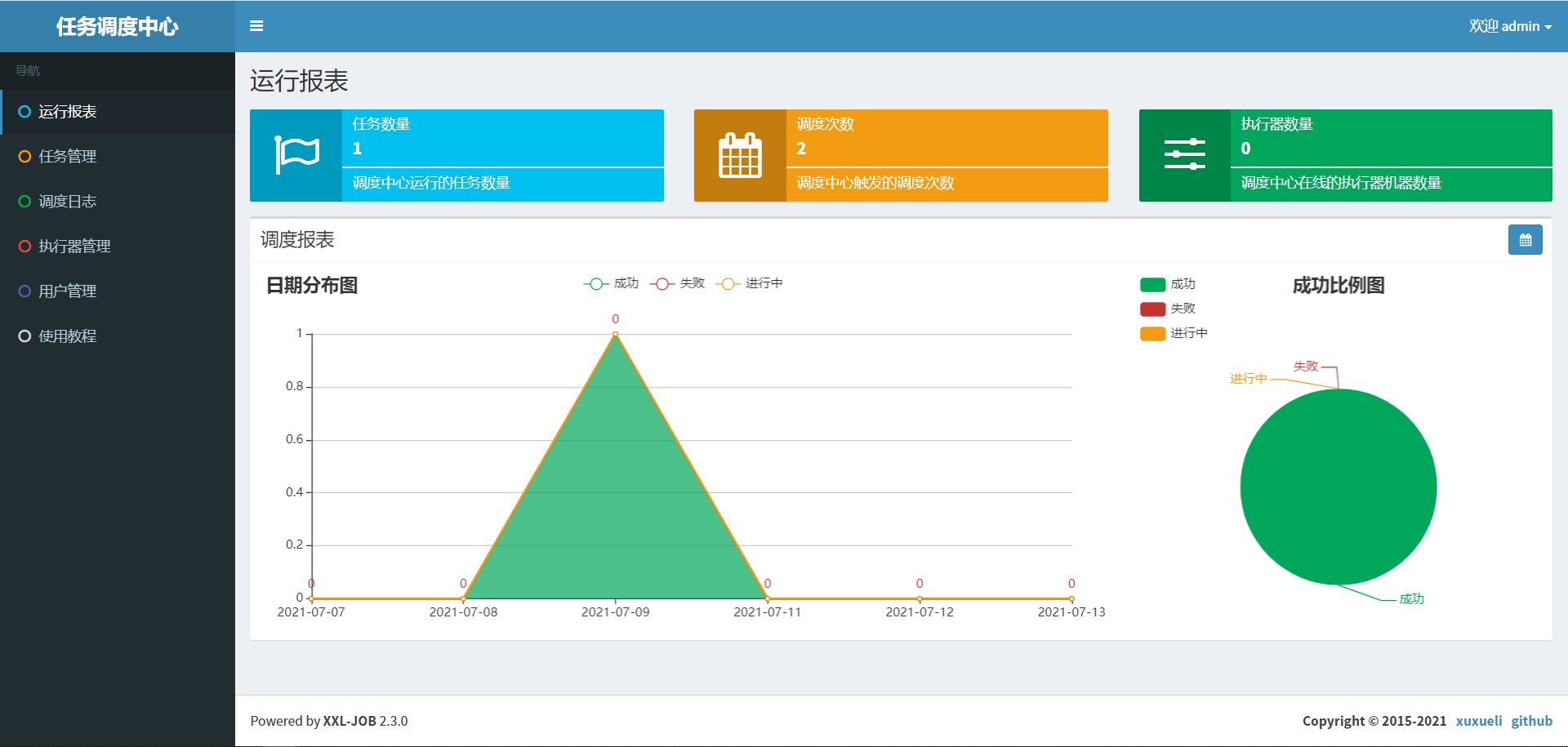Viewport: 1568px width, 747px height.
Task: Toggle 成功 series in line chart legend
Action: tap(611, 283)
